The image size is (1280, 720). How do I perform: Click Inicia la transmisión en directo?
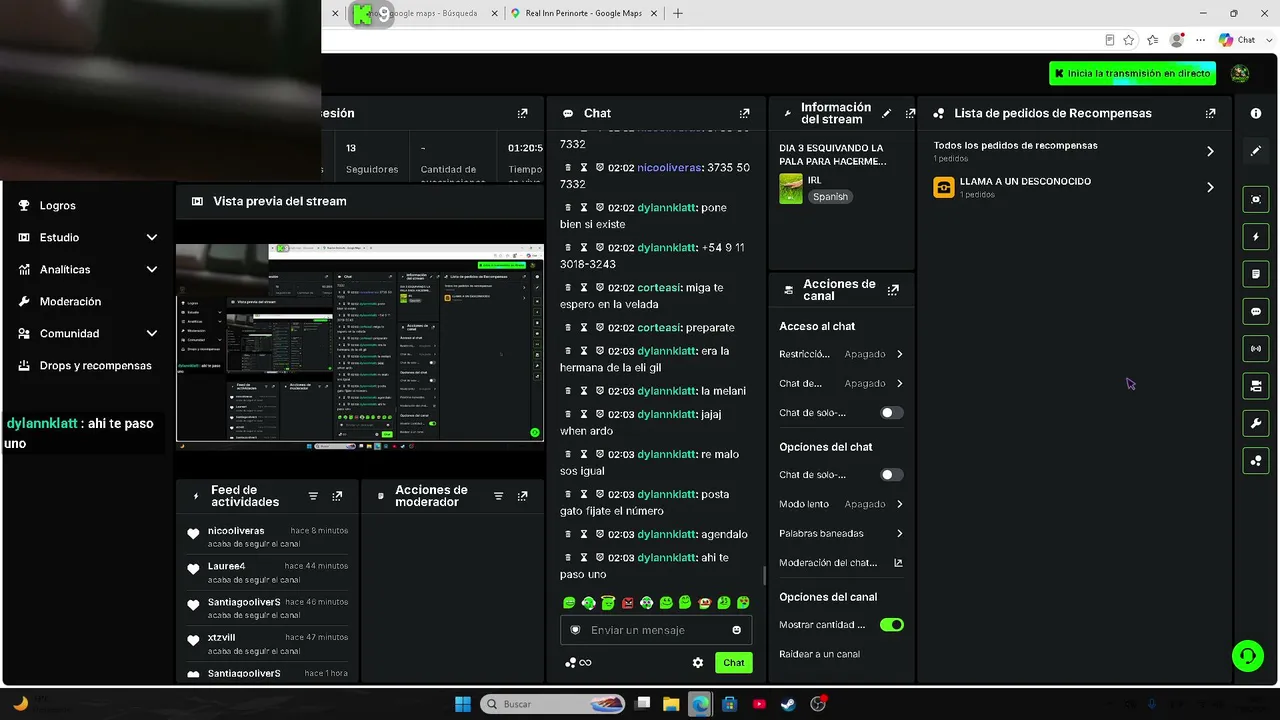point(1132,73)
